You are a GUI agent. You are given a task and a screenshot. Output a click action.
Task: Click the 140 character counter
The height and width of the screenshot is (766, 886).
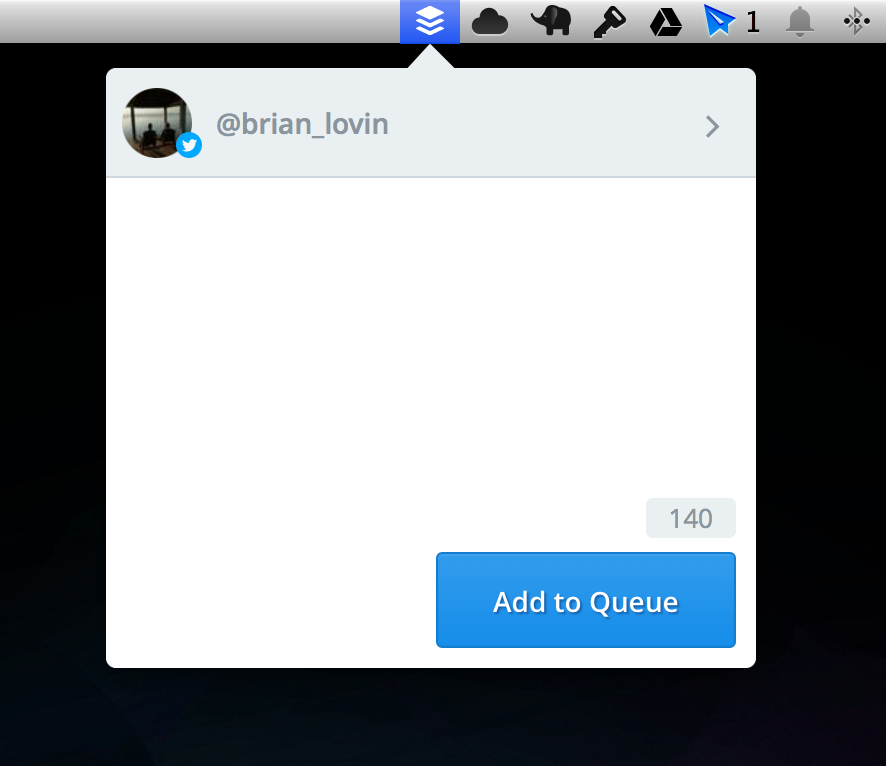[690, 518]
